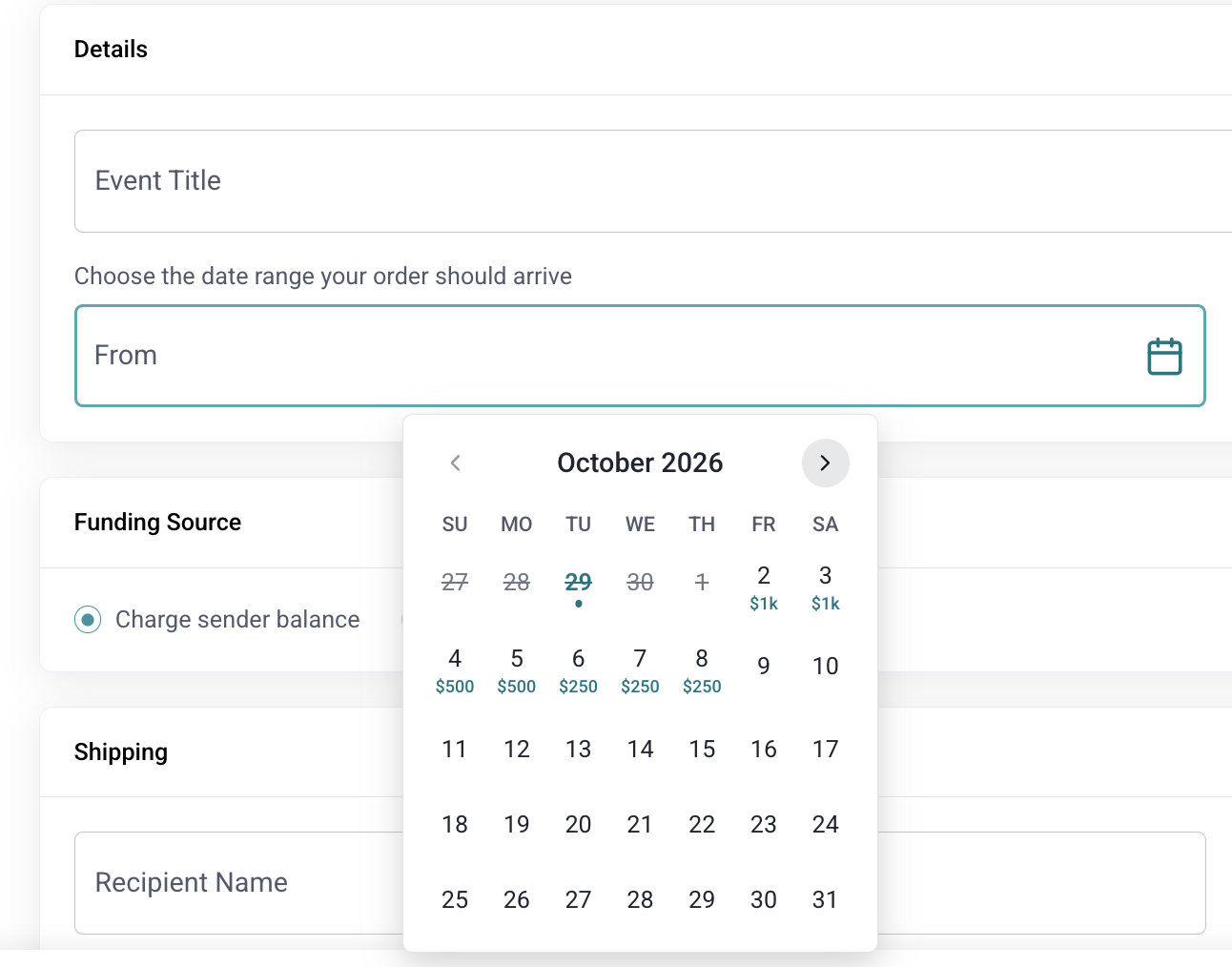Select October 6 with $250 fee
Screen dimensions: 1232x967
[579, 670]
